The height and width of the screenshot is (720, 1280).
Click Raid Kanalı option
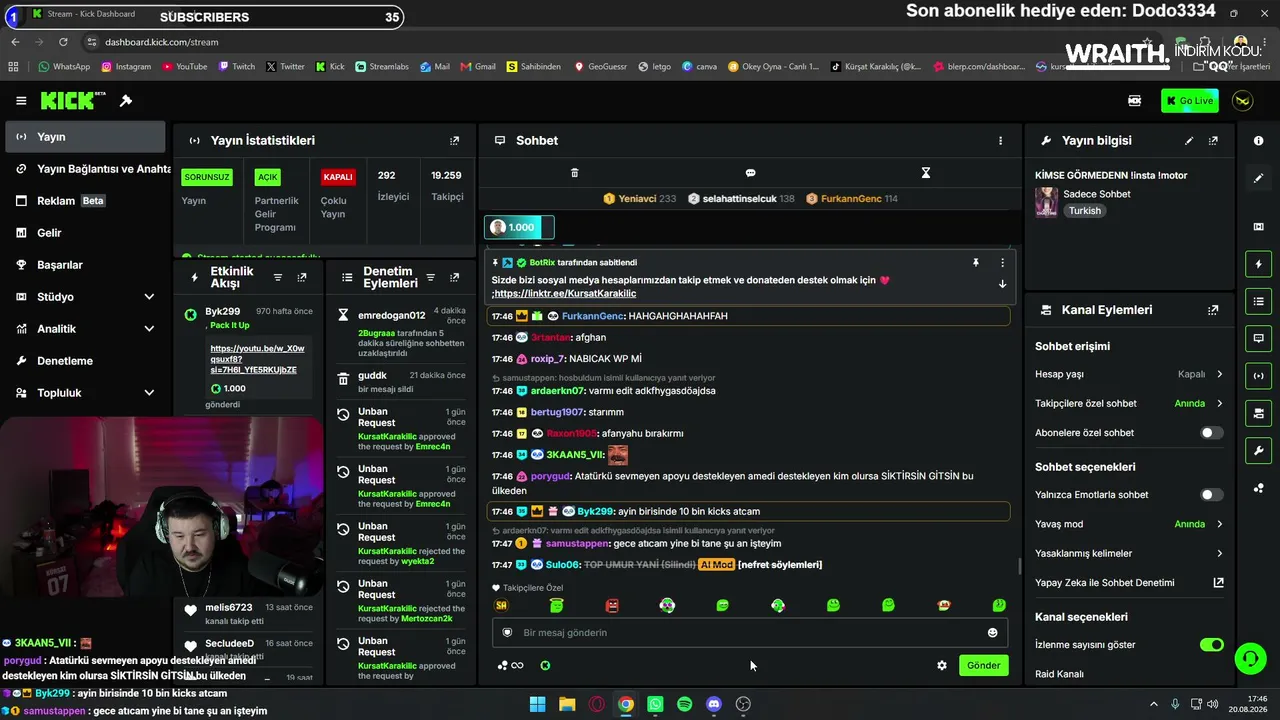click(1059, 674)
